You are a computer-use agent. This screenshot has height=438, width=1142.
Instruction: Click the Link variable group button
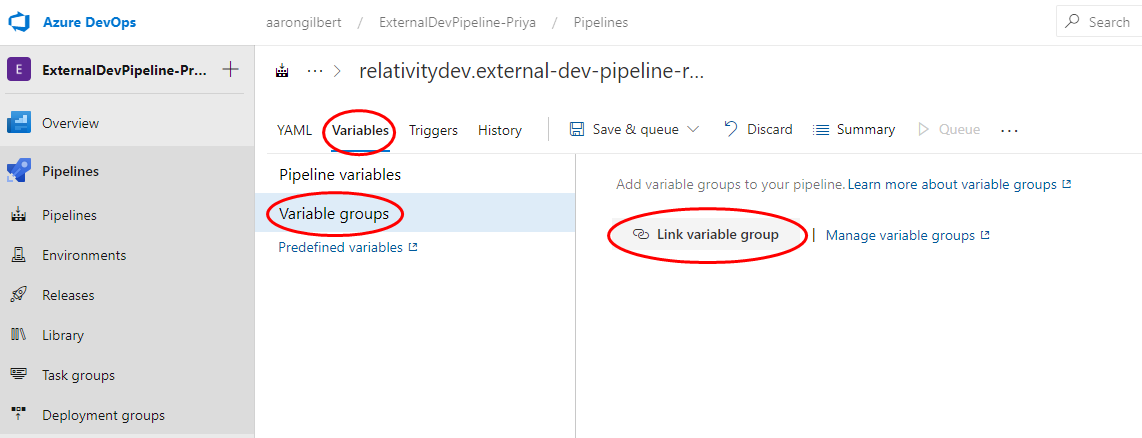[706, 235]
